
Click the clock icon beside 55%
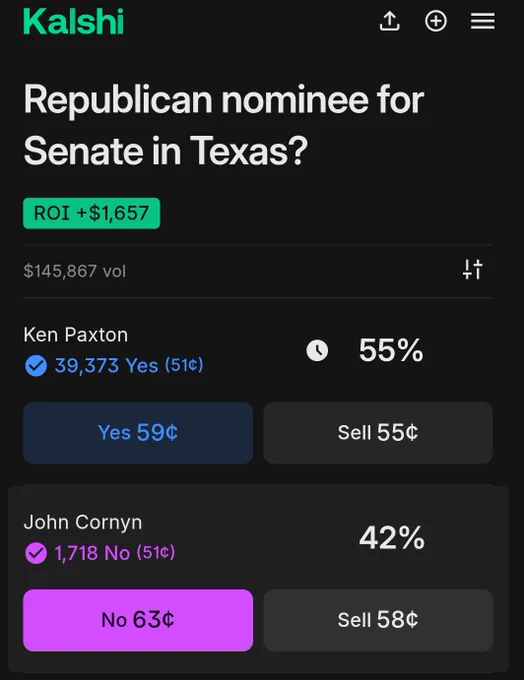coord(317,350)
